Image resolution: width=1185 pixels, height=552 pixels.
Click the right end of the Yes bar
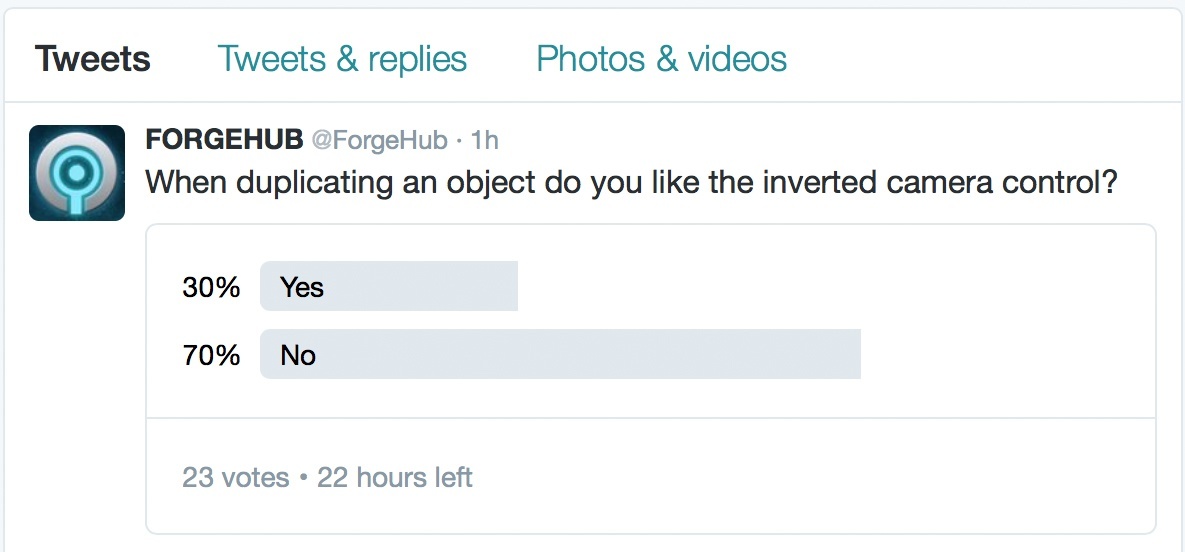(509, 287)
